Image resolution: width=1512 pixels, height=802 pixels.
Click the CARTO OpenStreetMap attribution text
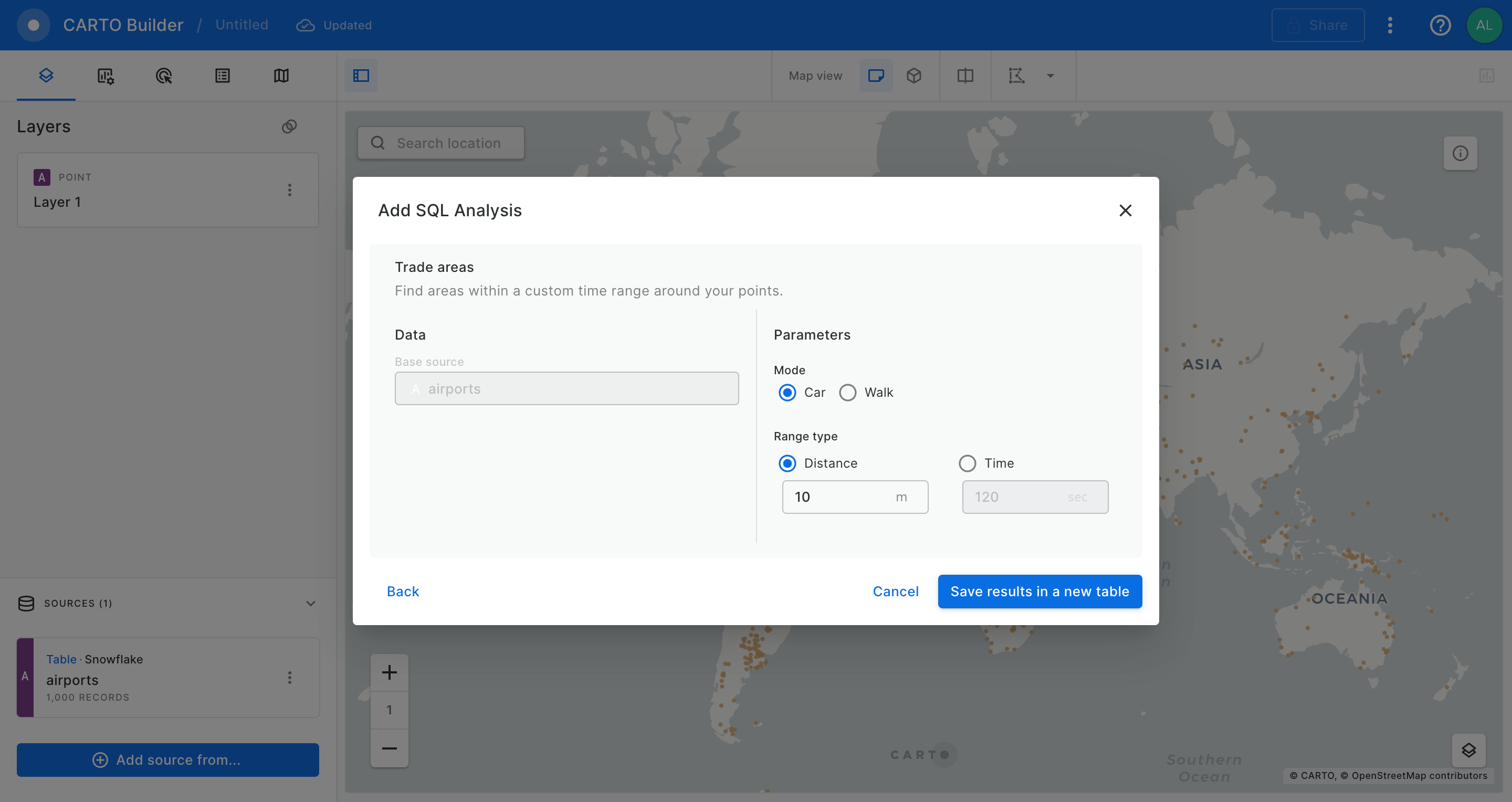[x=1389, y=776]
